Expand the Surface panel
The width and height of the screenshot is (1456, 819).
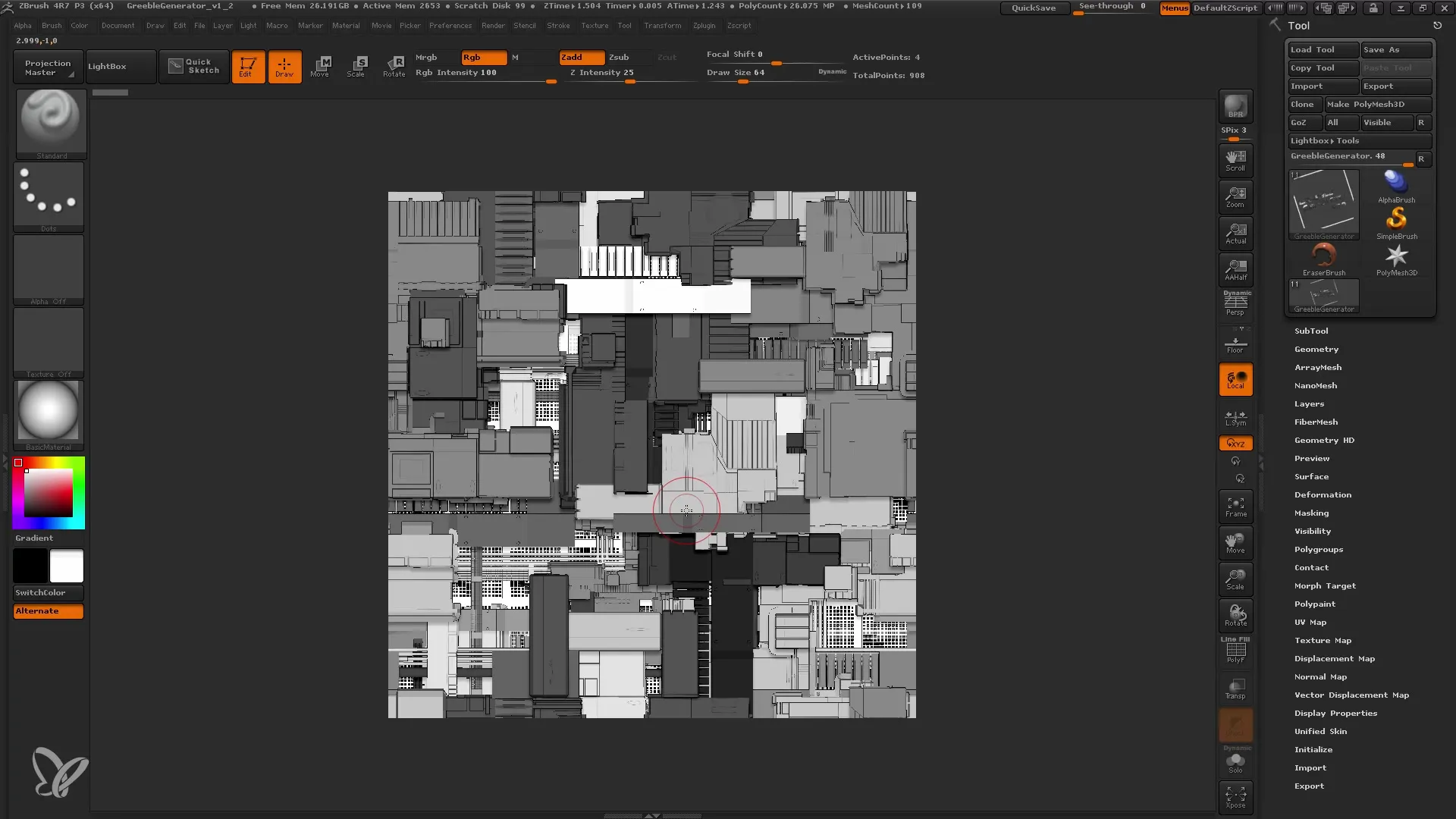[1311, 476]
